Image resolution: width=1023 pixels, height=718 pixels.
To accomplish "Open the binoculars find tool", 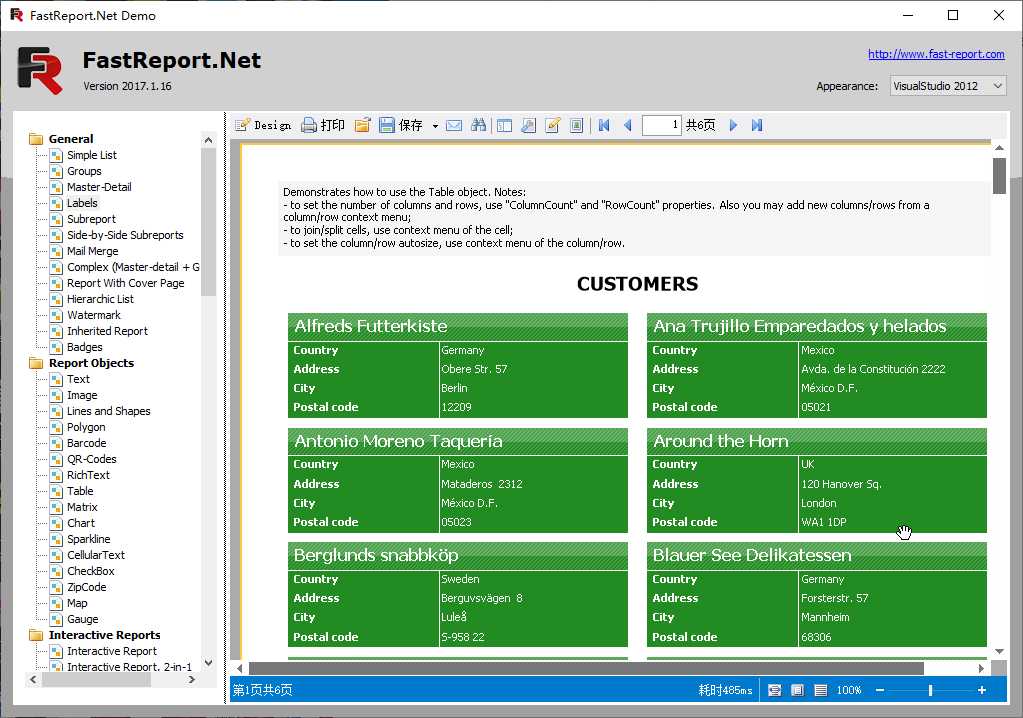I will [478, 125].
